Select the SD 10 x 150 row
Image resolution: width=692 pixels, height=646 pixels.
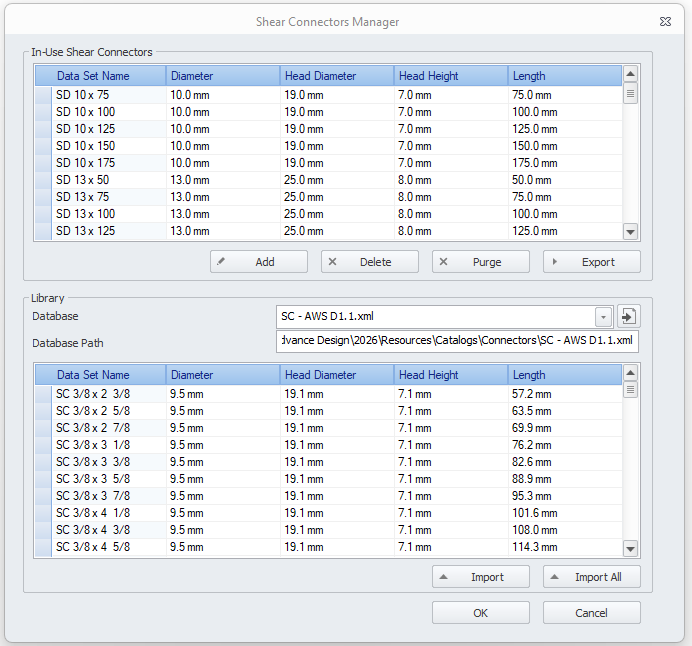tap(328, 146)
